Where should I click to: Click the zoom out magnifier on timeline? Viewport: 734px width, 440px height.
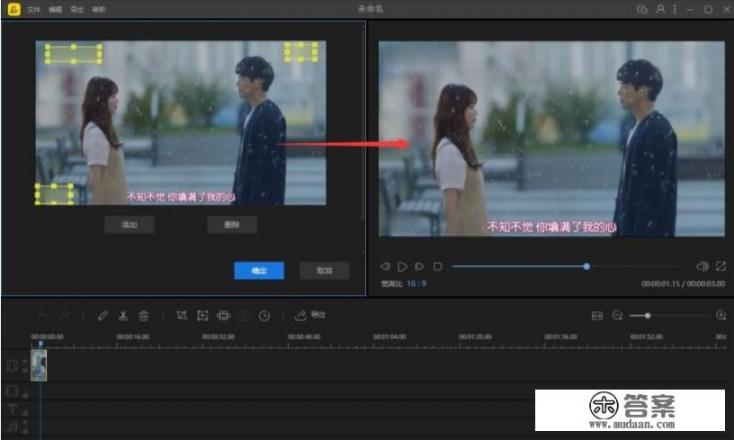[617, 315]
